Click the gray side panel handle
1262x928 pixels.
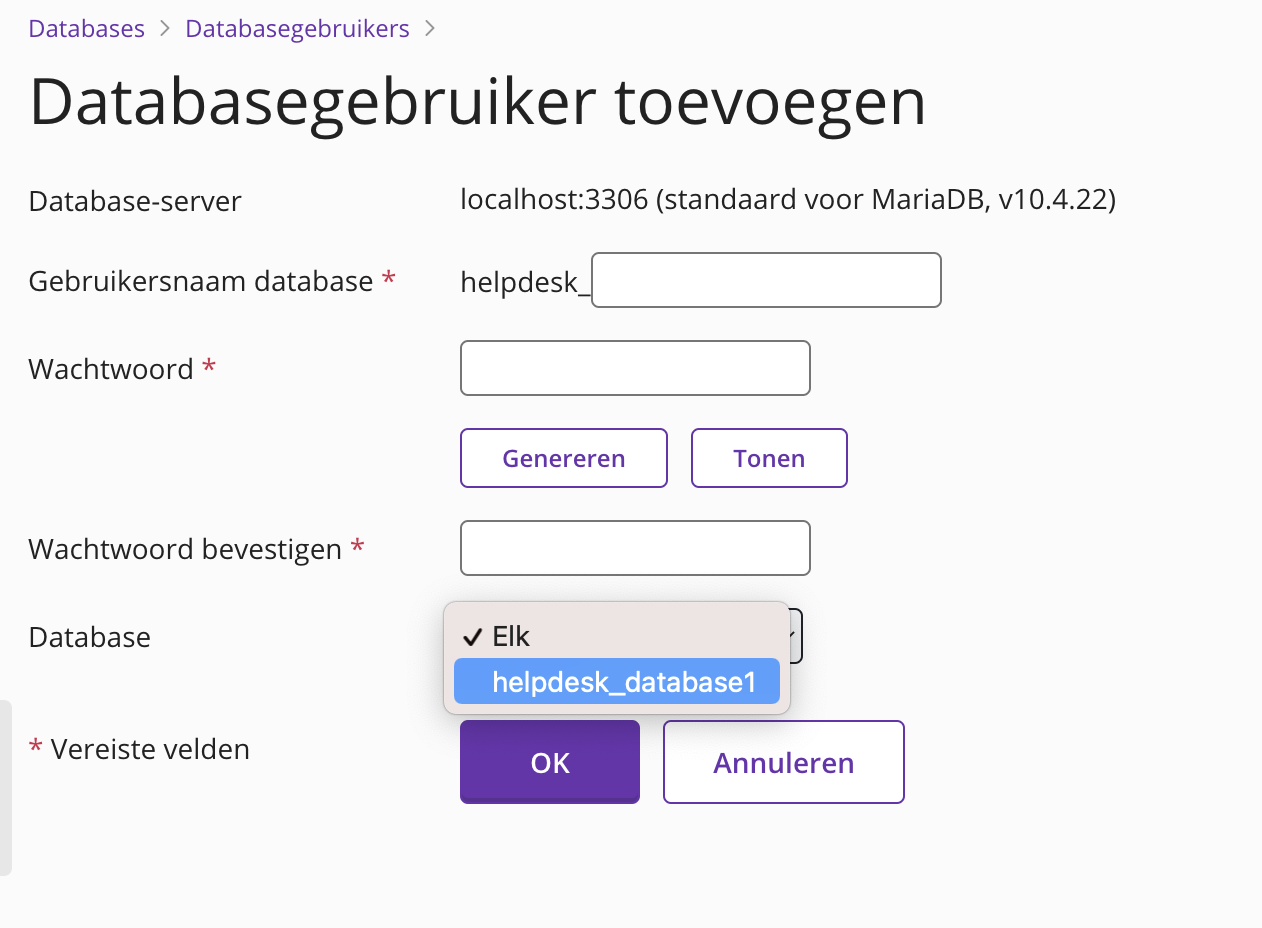click(x=5, y=788)
